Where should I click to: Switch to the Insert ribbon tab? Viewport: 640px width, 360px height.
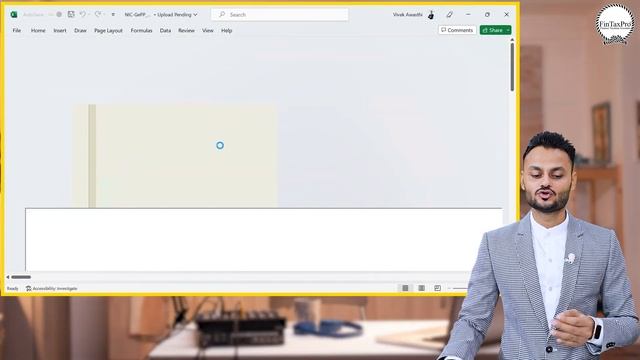click(60, 30)
